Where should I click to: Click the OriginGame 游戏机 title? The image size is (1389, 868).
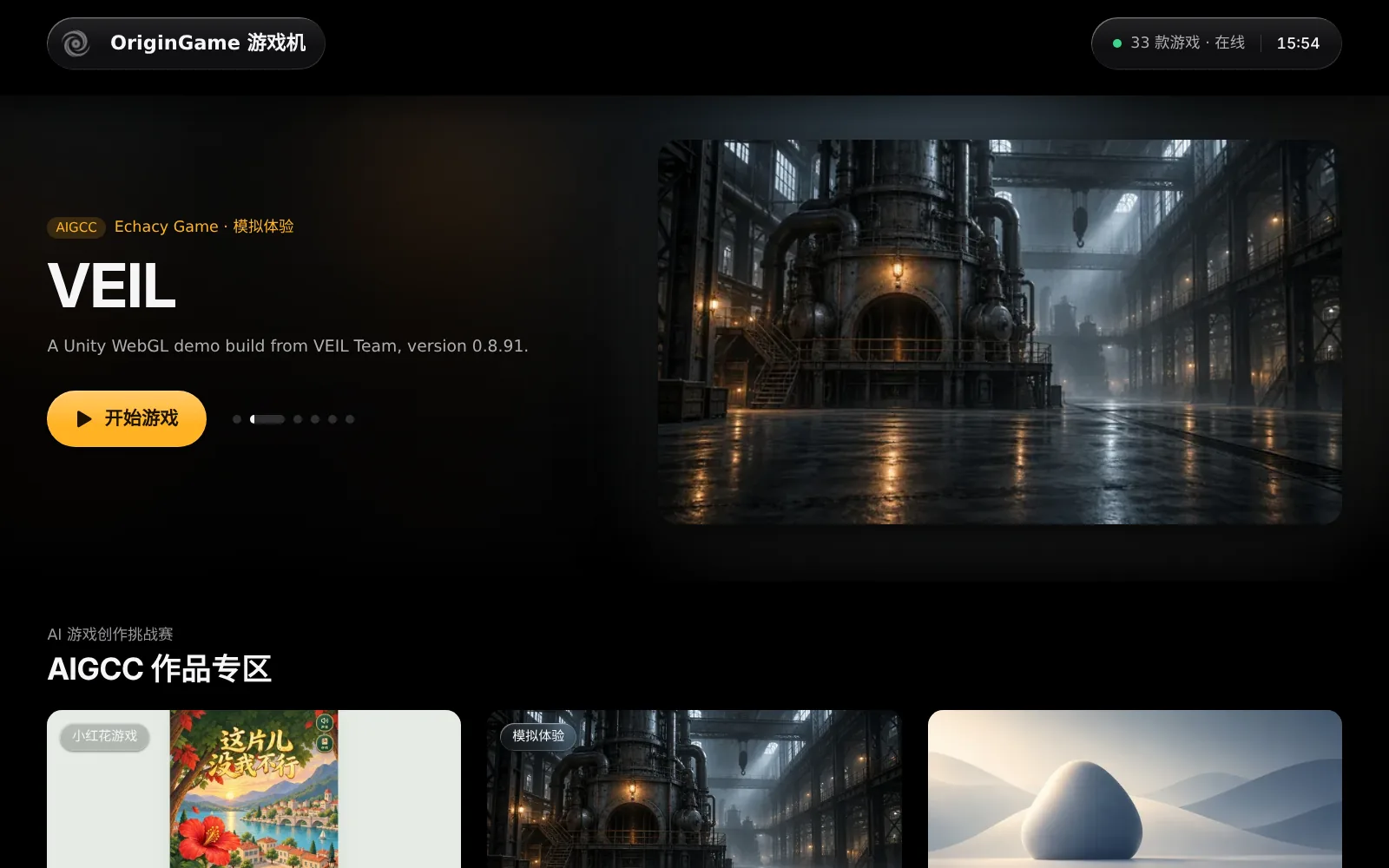pyautogui.click(x=208, y=43)
